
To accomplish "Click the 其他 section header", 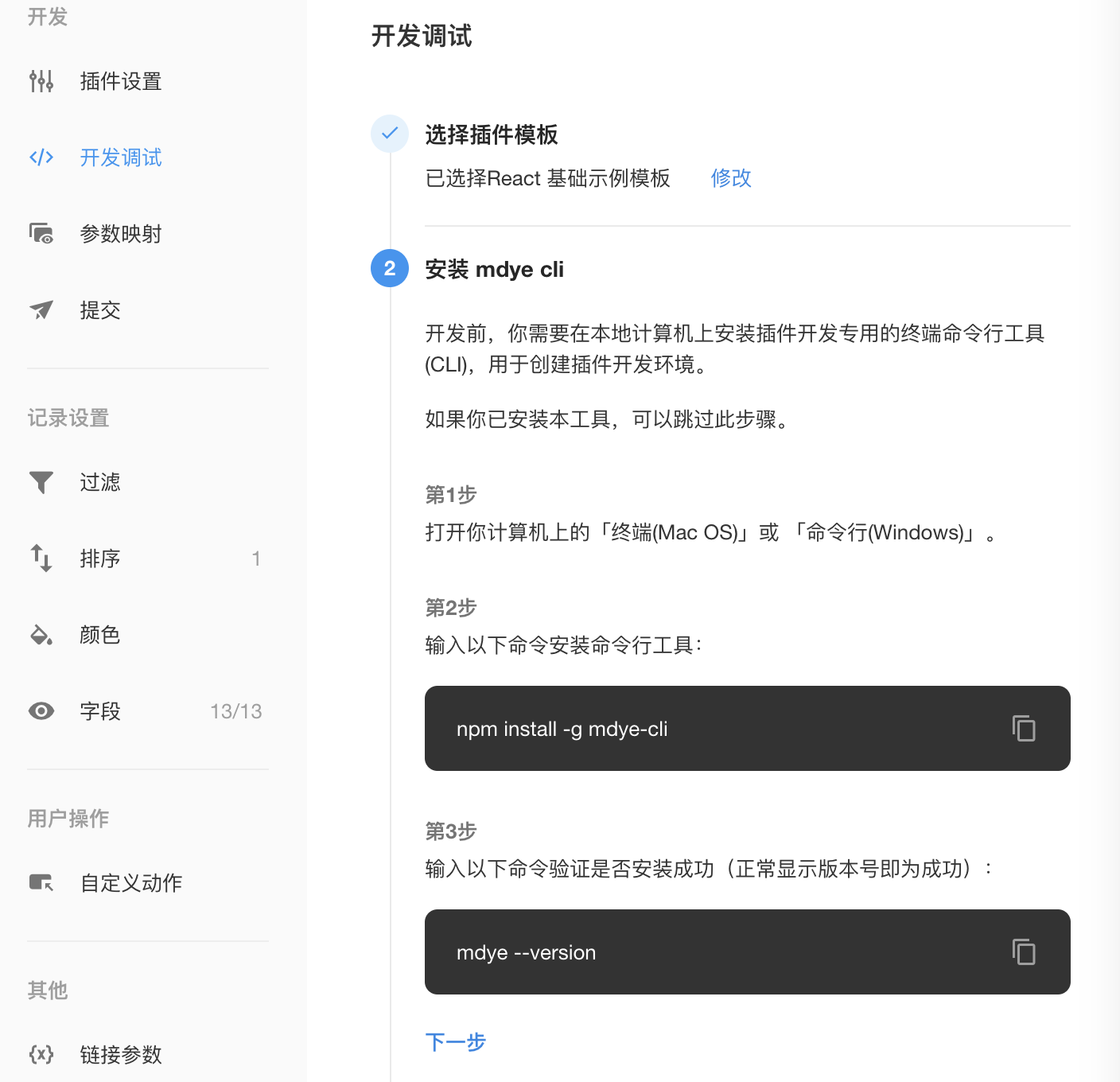I will point(48,991).
